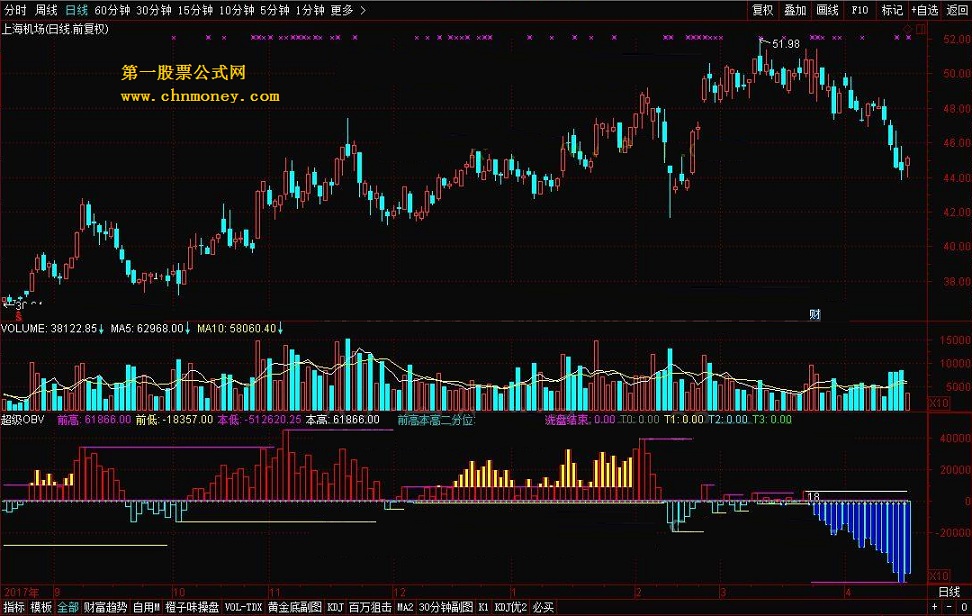Viewport: 972px width, 616px height.
Task: Click 前高本高二分位 label
Action: pyautogui.click(x=436, y=420)
